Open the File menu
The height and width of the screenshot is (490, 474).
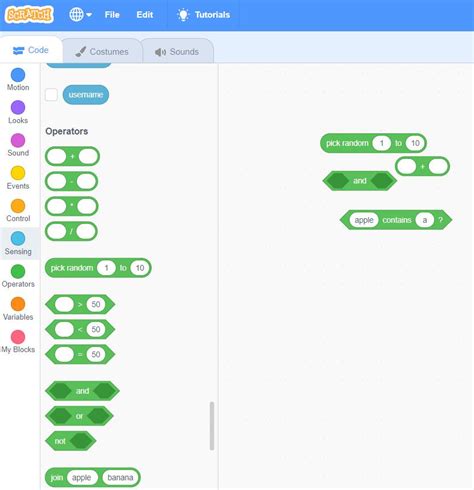click(x=112, y=15)
